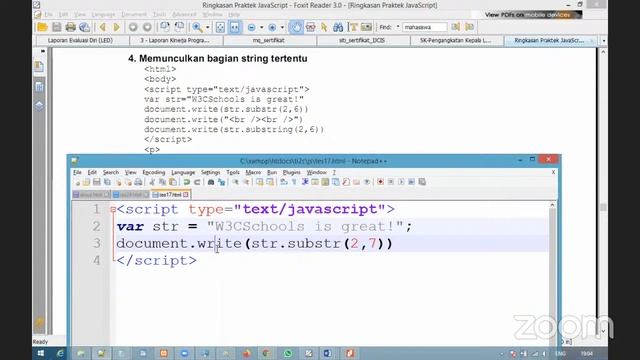Toggle word wrap in Notepad++ toolbar
640x360 pixels.
[x=284, y=182]
